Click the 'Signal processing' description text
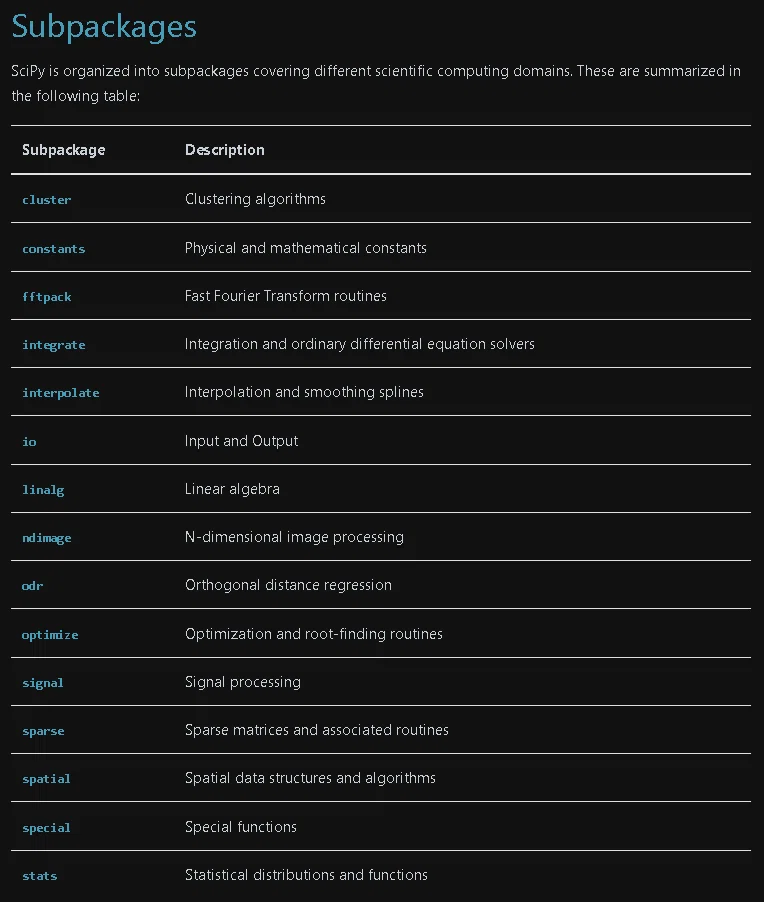The image size is (764, 902). coord(243,682)
